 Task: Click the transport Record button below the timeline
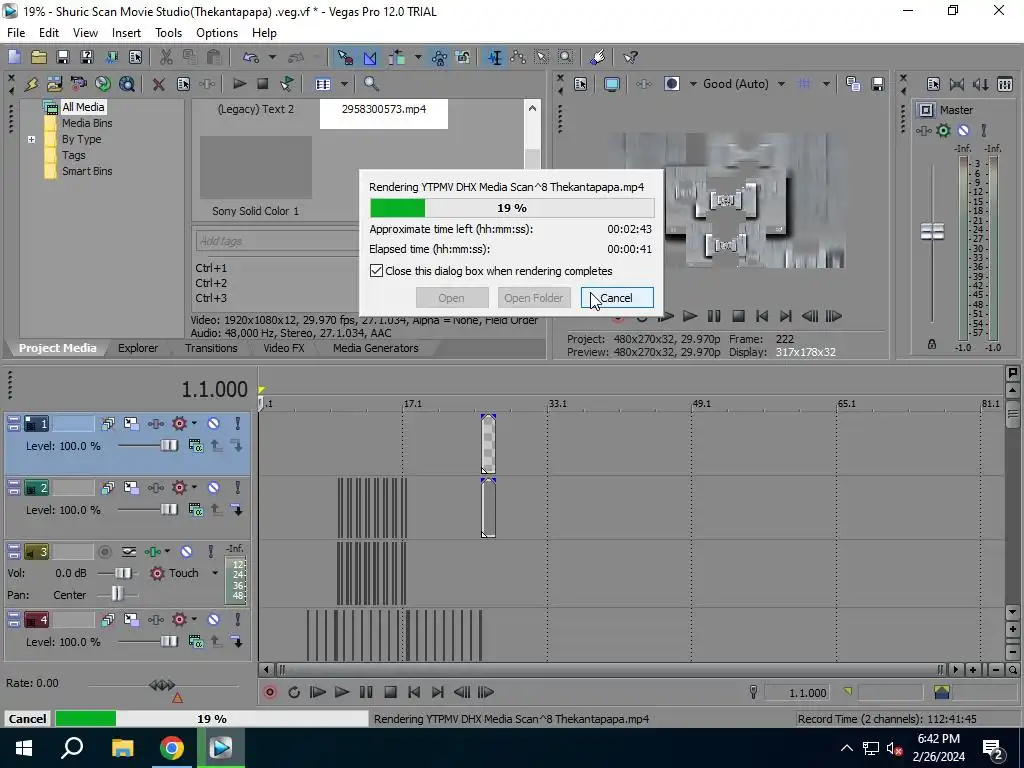pyautogui.click(x=270, y=692)
